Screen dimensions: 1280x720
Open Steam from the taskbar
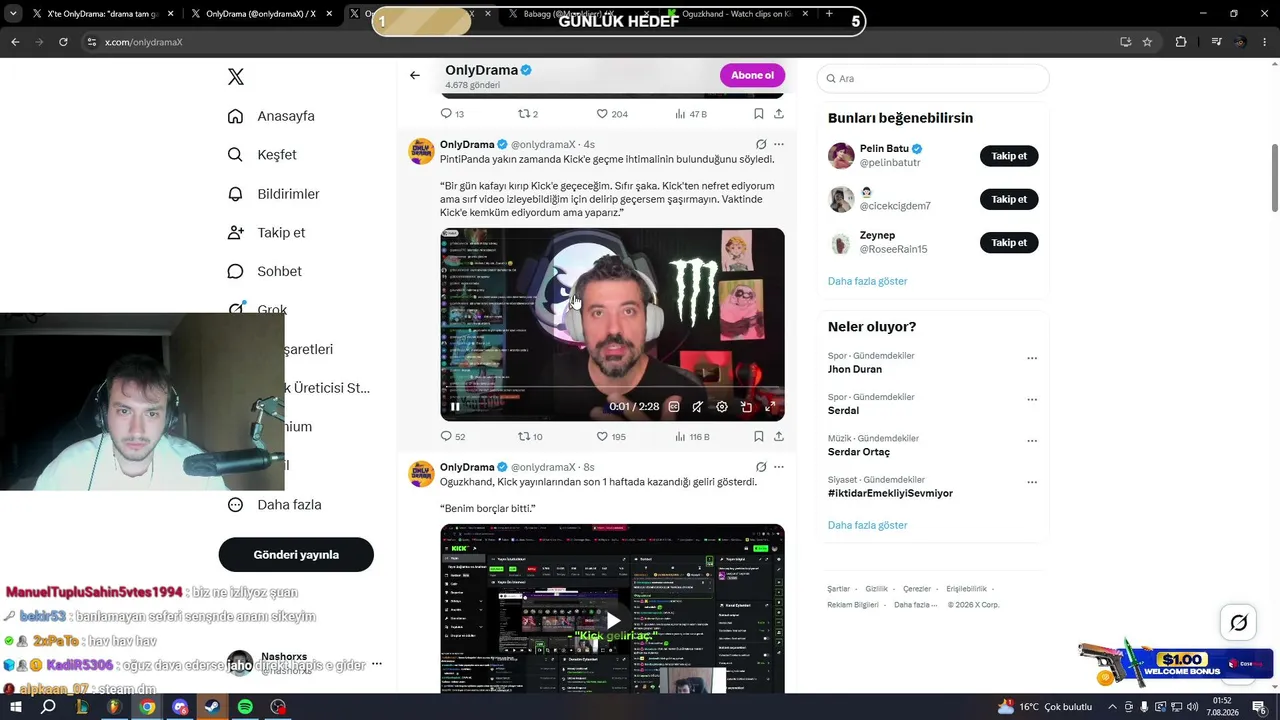coord(212,707)
